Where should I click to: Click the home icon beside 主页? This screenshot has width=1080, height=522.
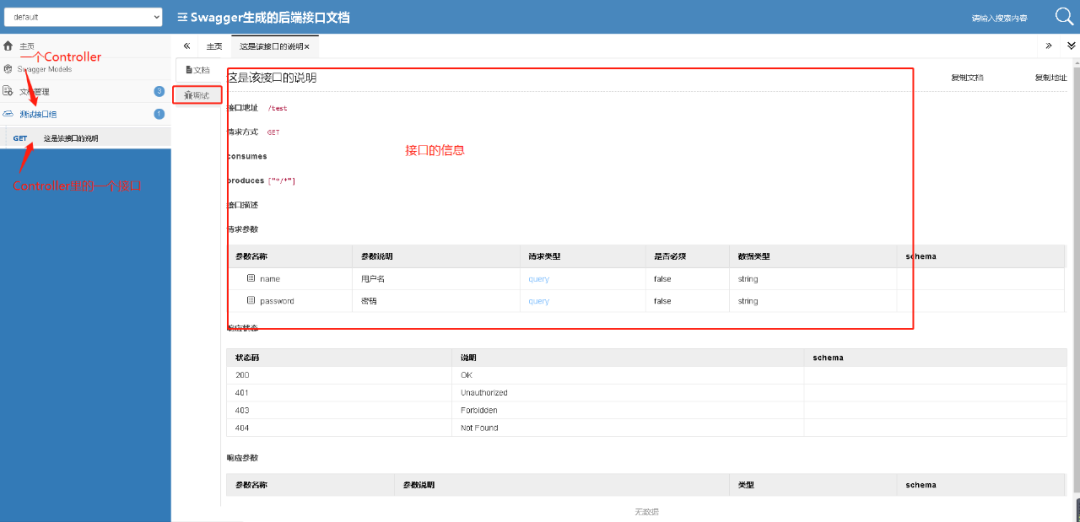[8, 46]
